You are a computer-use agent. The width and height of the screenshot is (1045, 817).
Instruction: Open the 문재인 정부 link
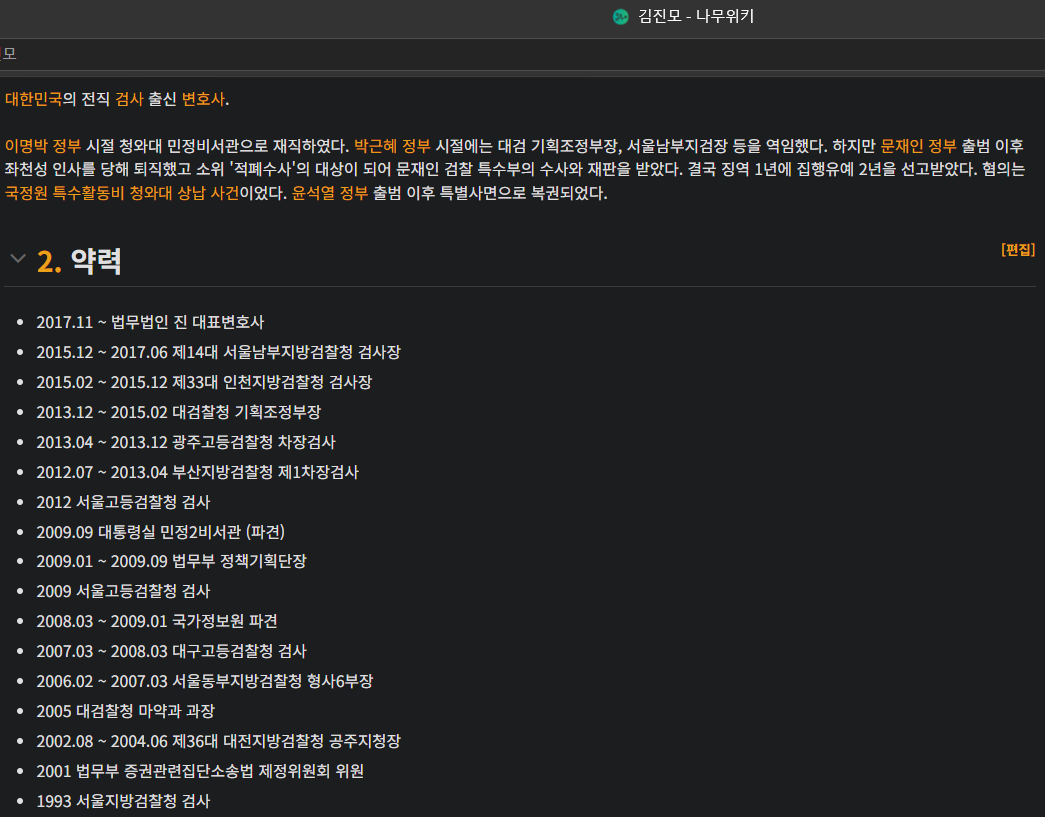(x=918, y=146)
